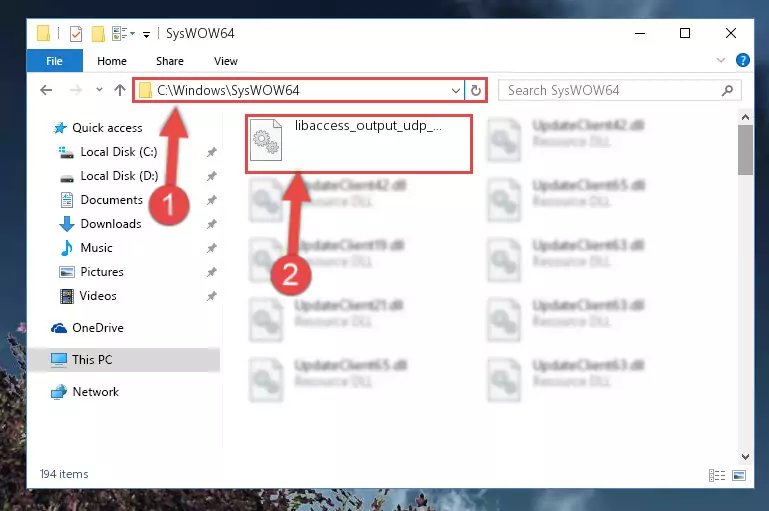This screenshot has height=511, width=769.
Task: Click the file list scroll down arrow
Action: (745, 457)
